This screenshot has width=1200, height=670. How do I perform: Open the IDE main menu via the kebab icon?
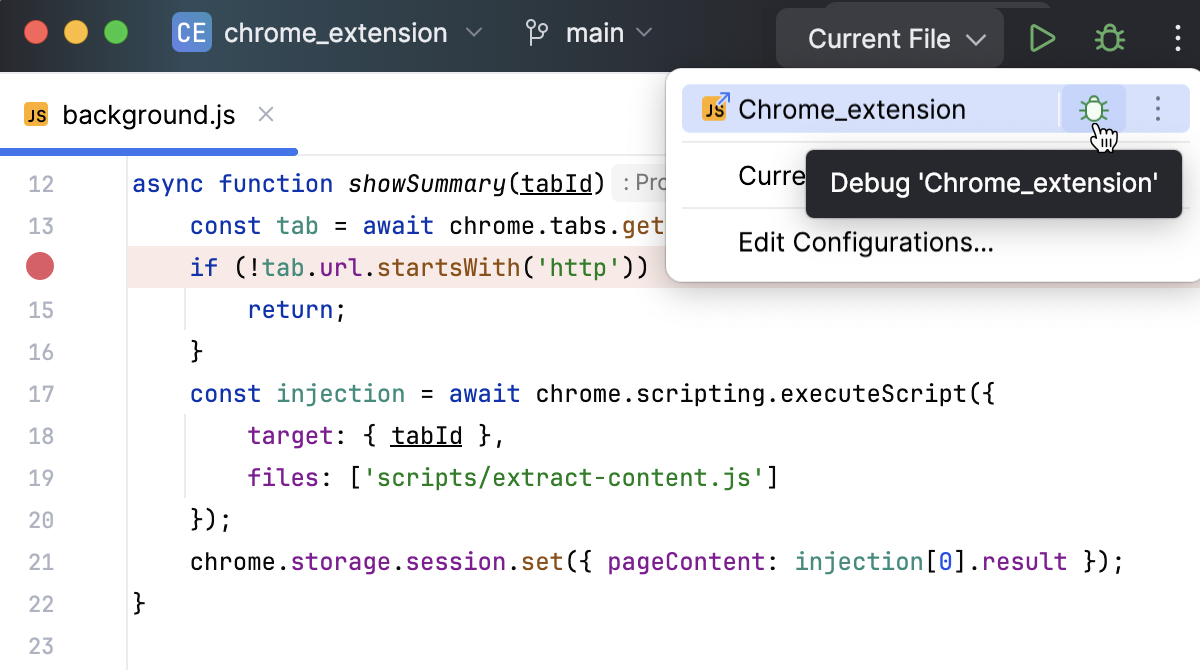[1177, 38]
